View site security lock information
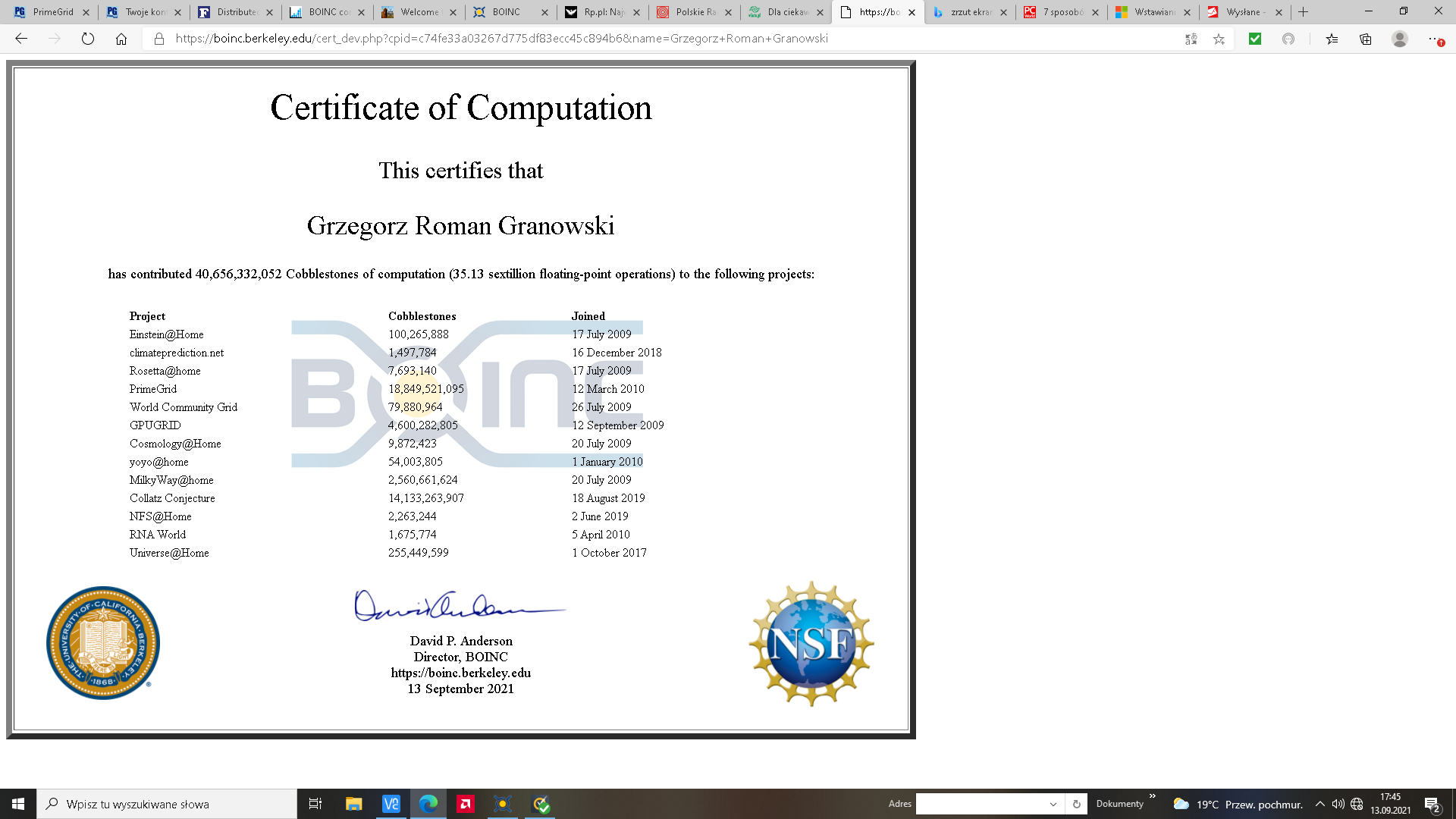 (159, 39)
